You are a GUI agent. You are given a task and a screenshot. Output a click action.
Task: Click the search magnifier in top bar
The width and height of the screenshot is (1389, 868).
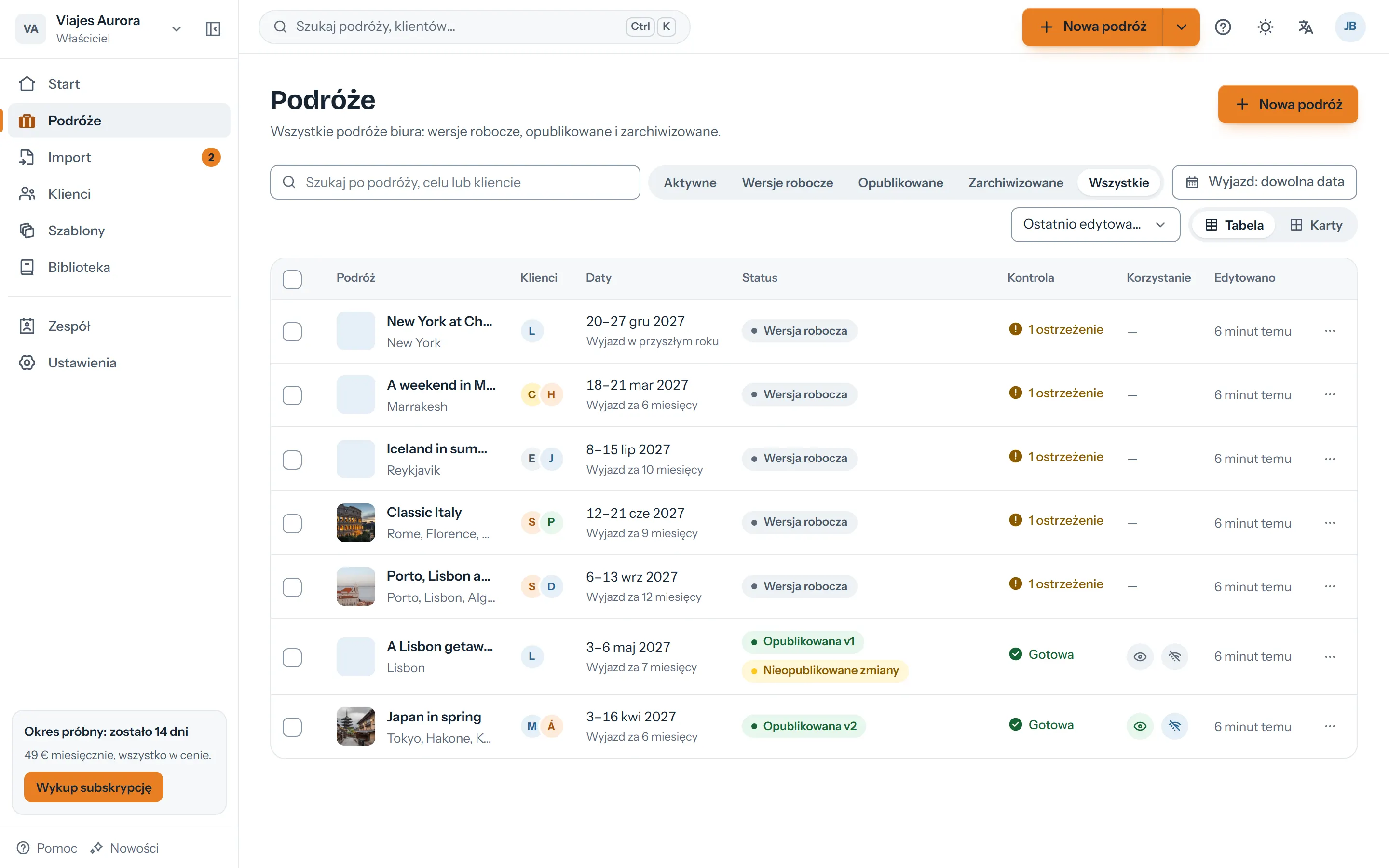(x=280, y=27)
